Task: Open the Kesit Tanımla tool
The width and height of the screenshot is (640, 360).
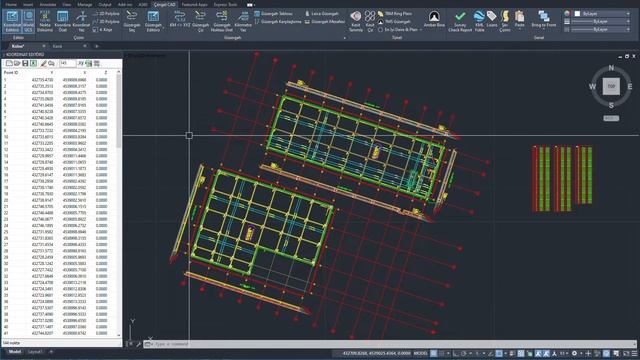Action: [356, 21]
